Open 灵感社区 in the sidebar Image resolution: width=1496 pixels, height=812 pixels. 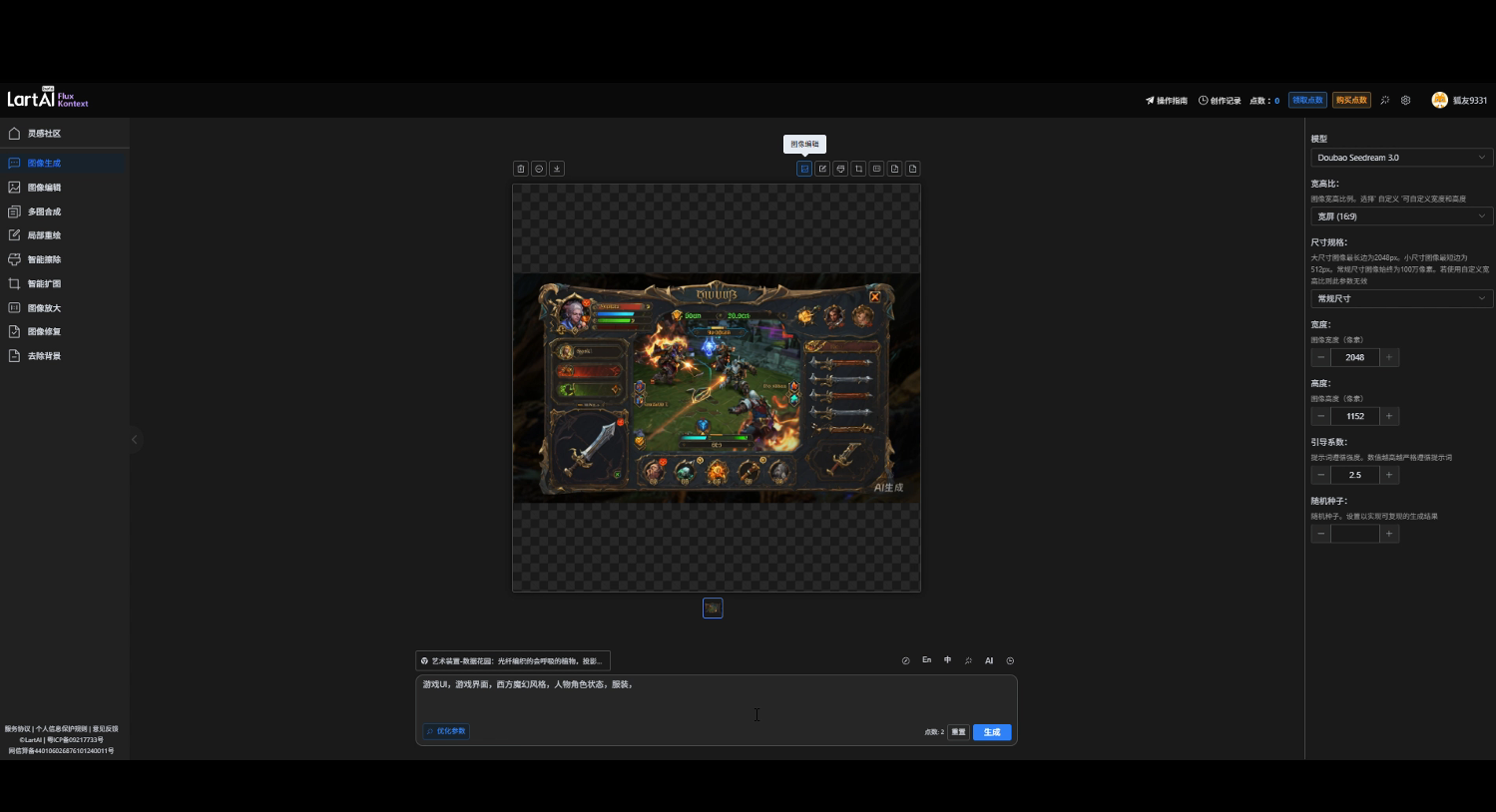click(64, 134)
